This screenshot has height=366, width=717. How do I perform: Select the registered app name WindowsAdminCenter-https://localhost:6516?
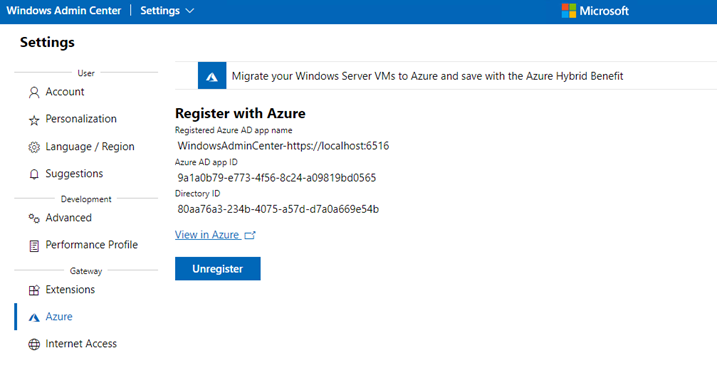tap(283, 146)
